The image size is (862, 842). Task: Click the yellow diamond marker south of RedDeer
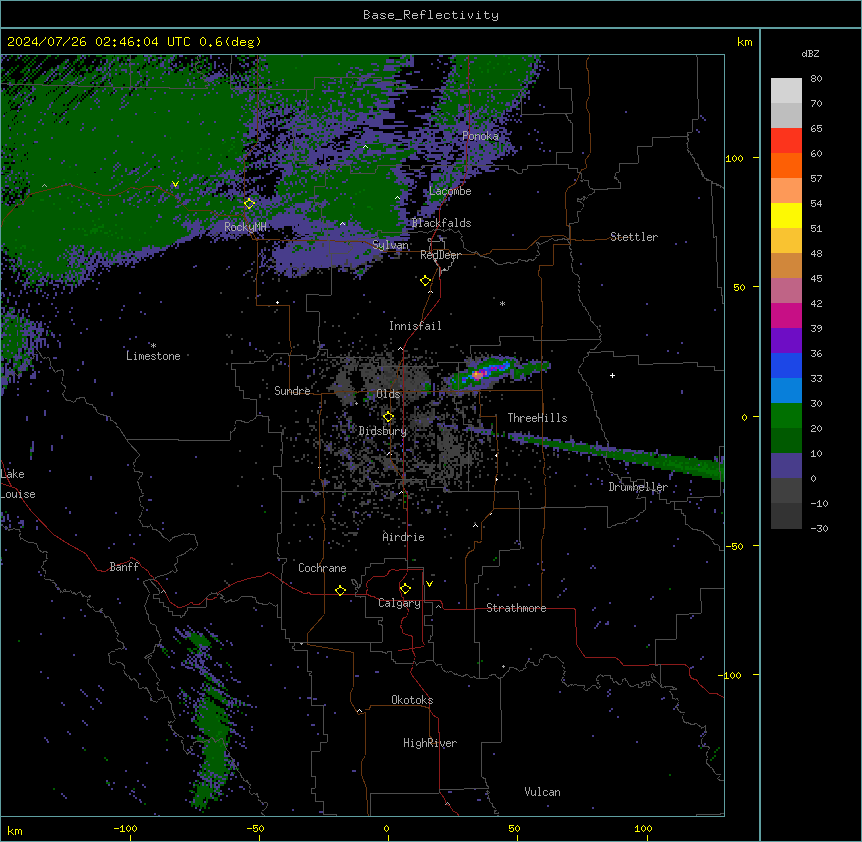coord(425,281)
